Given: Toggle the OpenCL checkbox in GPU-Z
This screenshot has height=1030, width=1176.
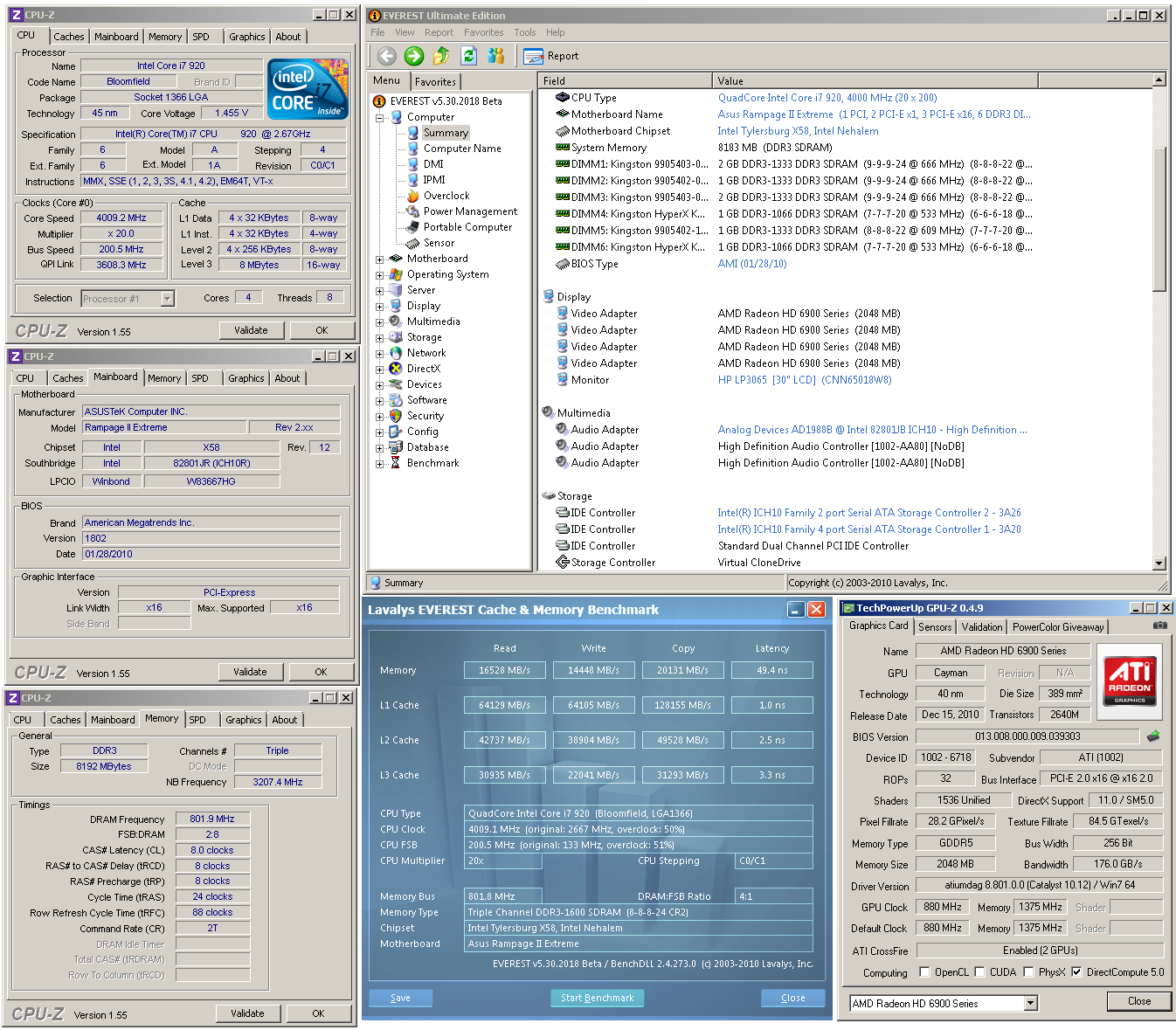Looking at the screenshot, I should point(925,972).
